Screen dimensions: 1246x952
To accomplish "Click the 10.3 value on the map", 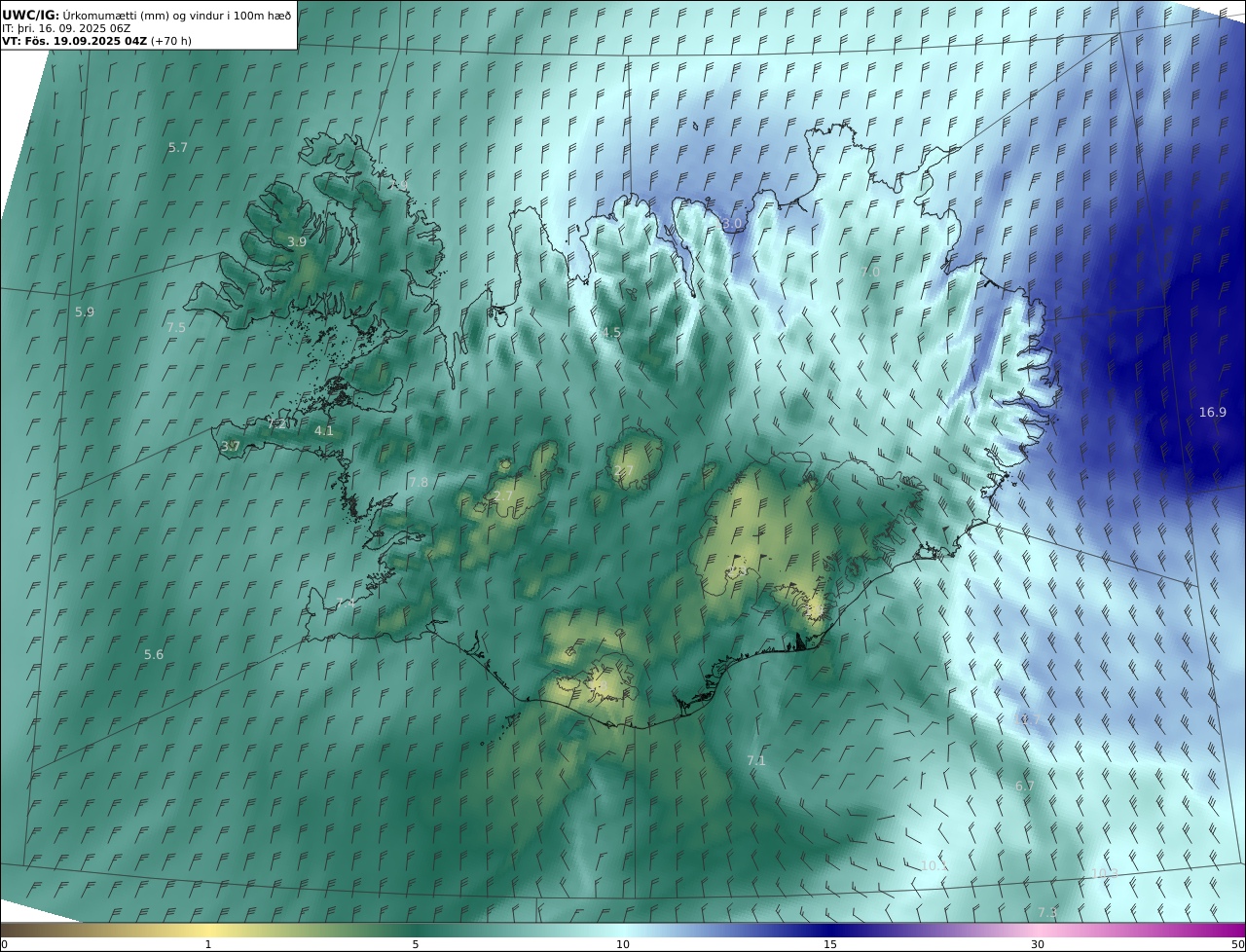I will tap(1104, 874).
